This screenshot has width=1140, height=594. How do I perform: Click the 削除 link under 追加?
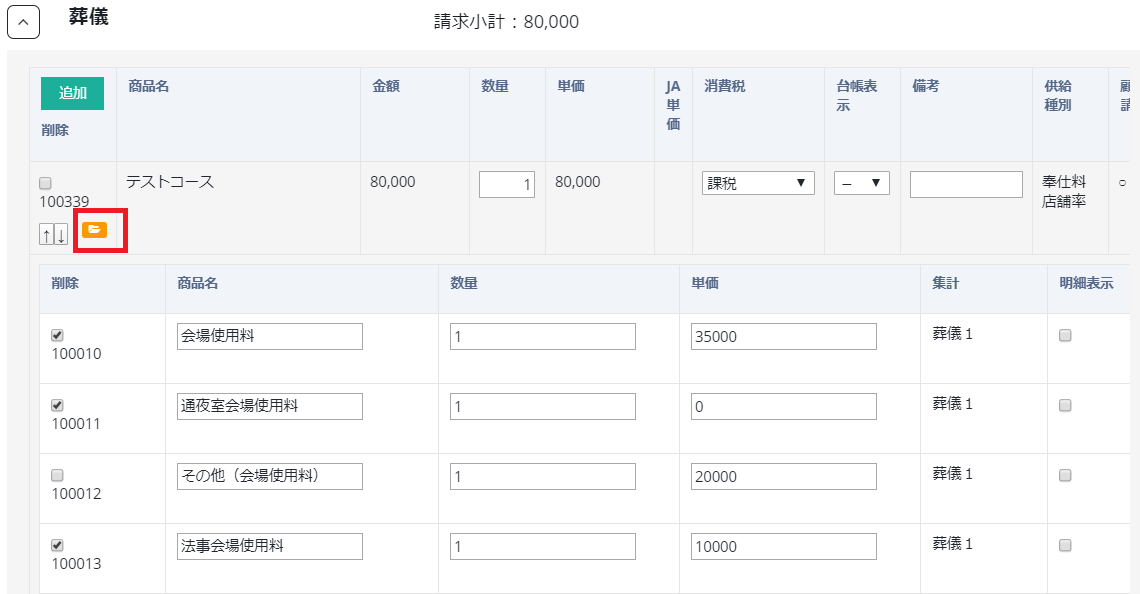[55, 130]
